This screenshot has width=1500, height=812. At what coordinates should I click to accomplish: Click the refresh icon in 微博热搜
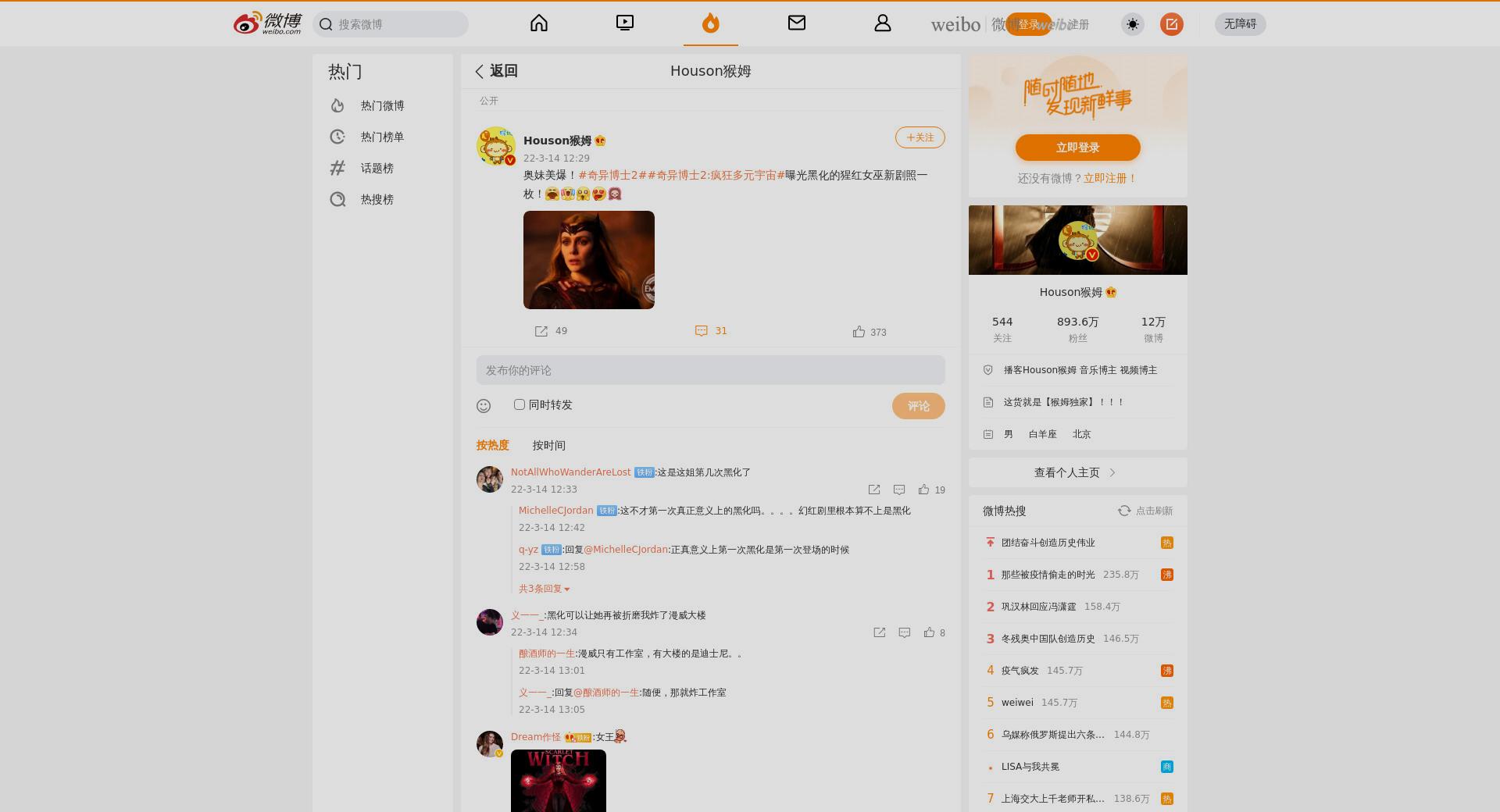[1124, 511]
